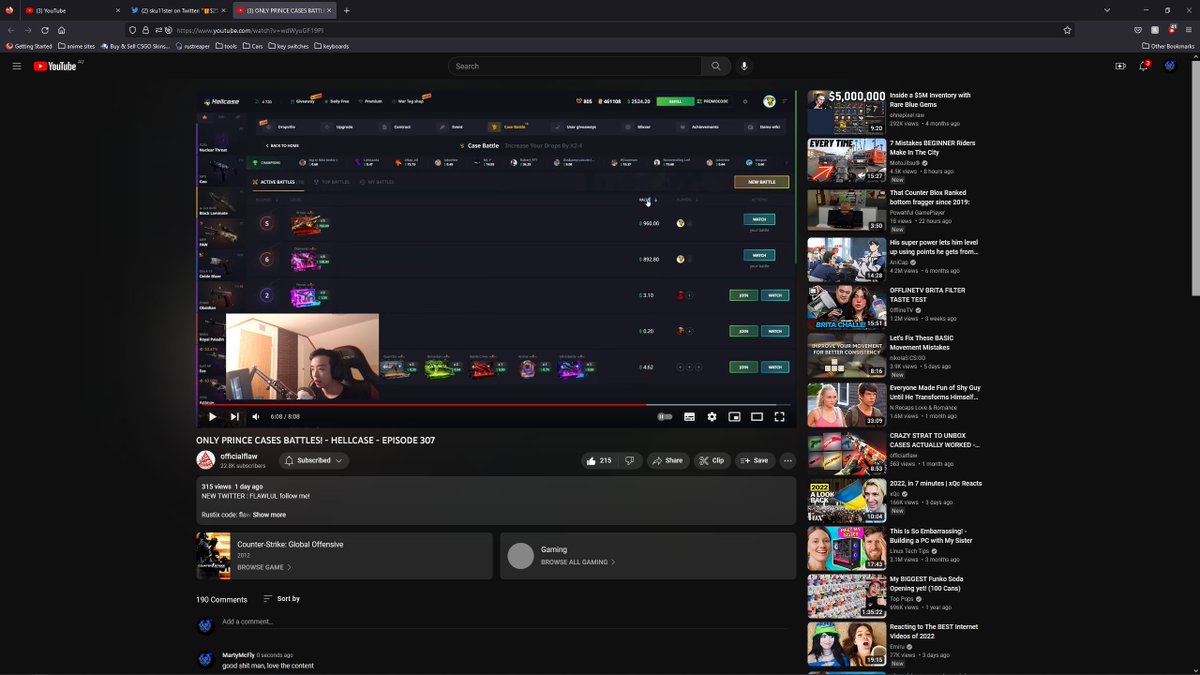Expand the Subscribed notification dropdown
The height and width of the screenshot is (675, 1200).
[x=313, y=461]
